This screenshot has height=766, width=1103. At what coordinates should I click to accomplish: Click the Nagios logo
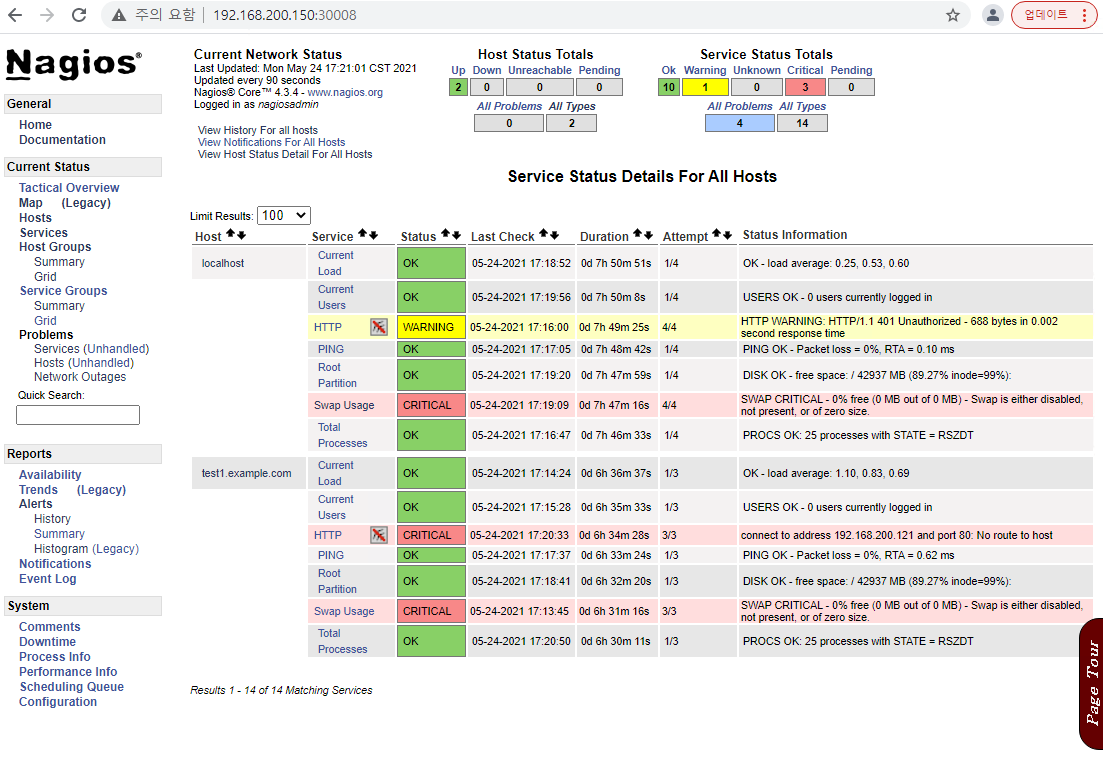[x=74, y=64]
